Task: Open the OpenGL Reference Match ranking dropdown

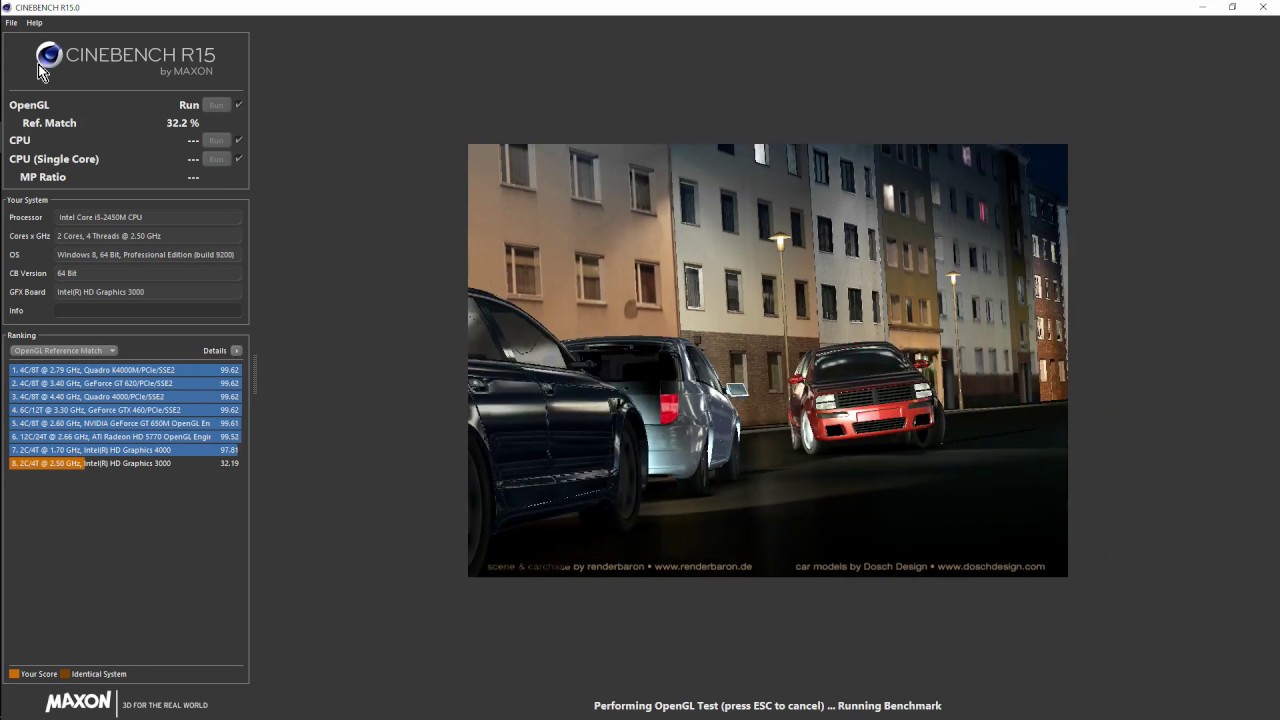Action: coord(64,351)
